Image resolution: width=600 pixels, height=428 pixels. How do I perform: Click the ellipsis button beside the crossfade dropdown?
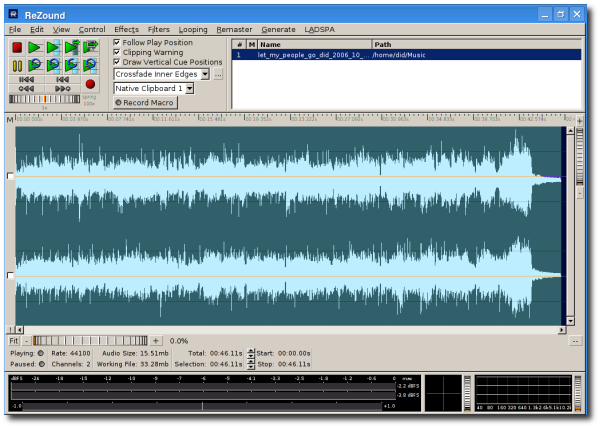point(218,74)
